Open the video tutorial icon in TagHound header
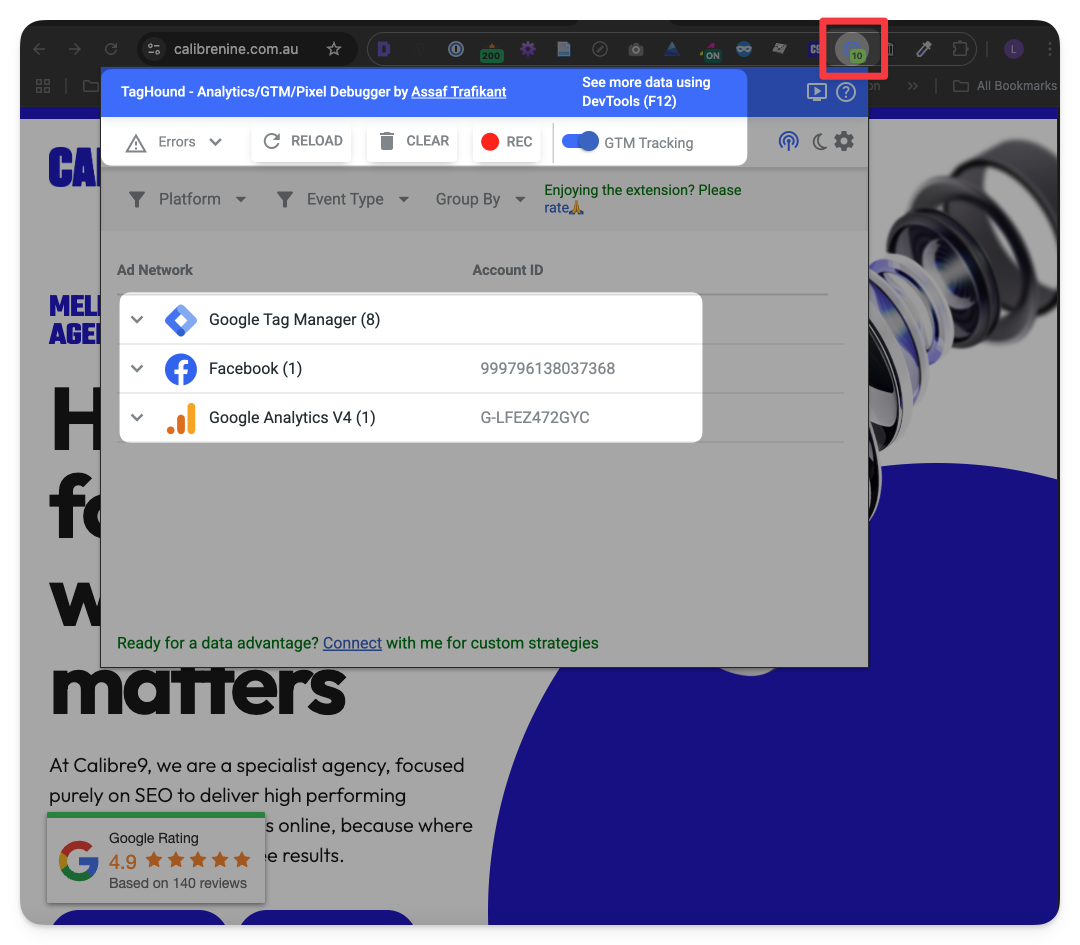This screenshot has height=945, width=1080. (x=817, y=92)
